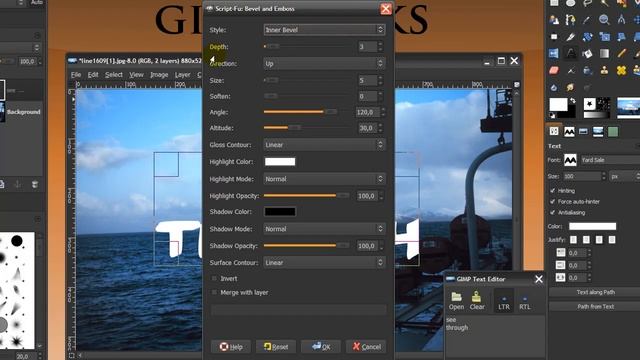640x360 pixels.
Task: Open the Edit menu in image window
Action: pyautogui.click(x=93, y=75)
